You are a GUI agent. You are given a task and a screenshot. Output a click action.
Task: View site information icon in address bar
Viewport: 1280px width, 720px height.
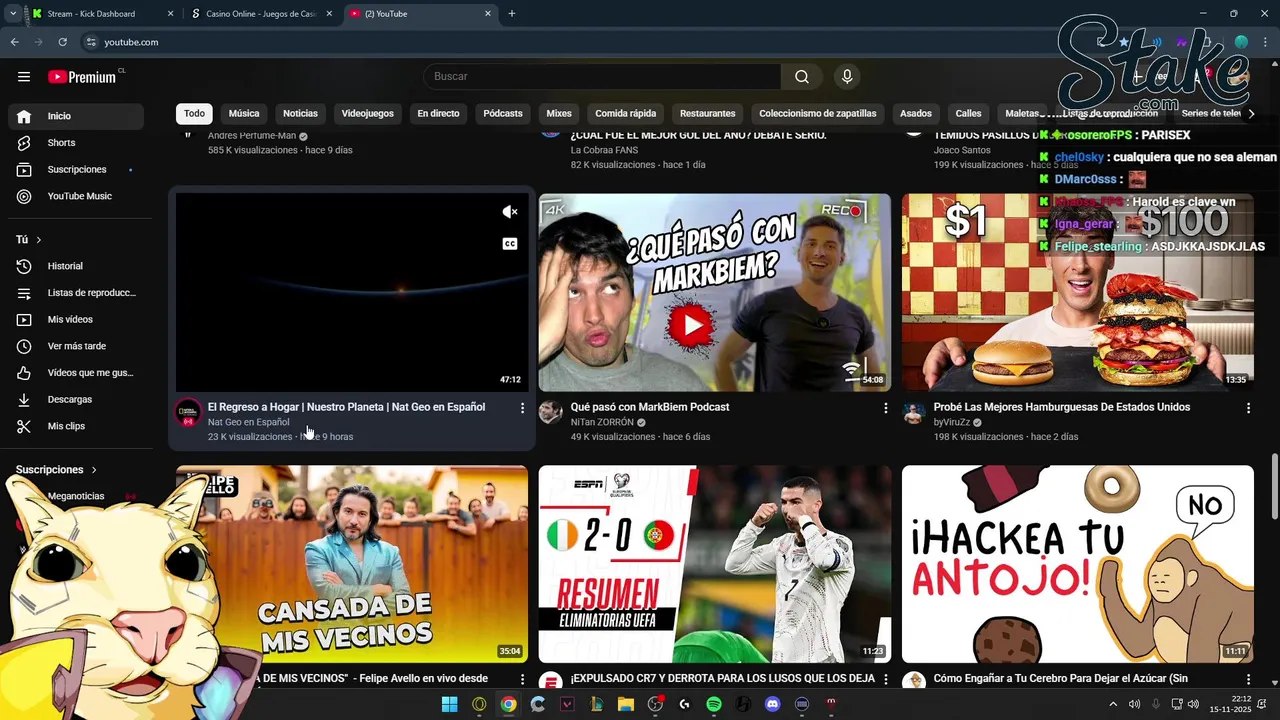91,42
